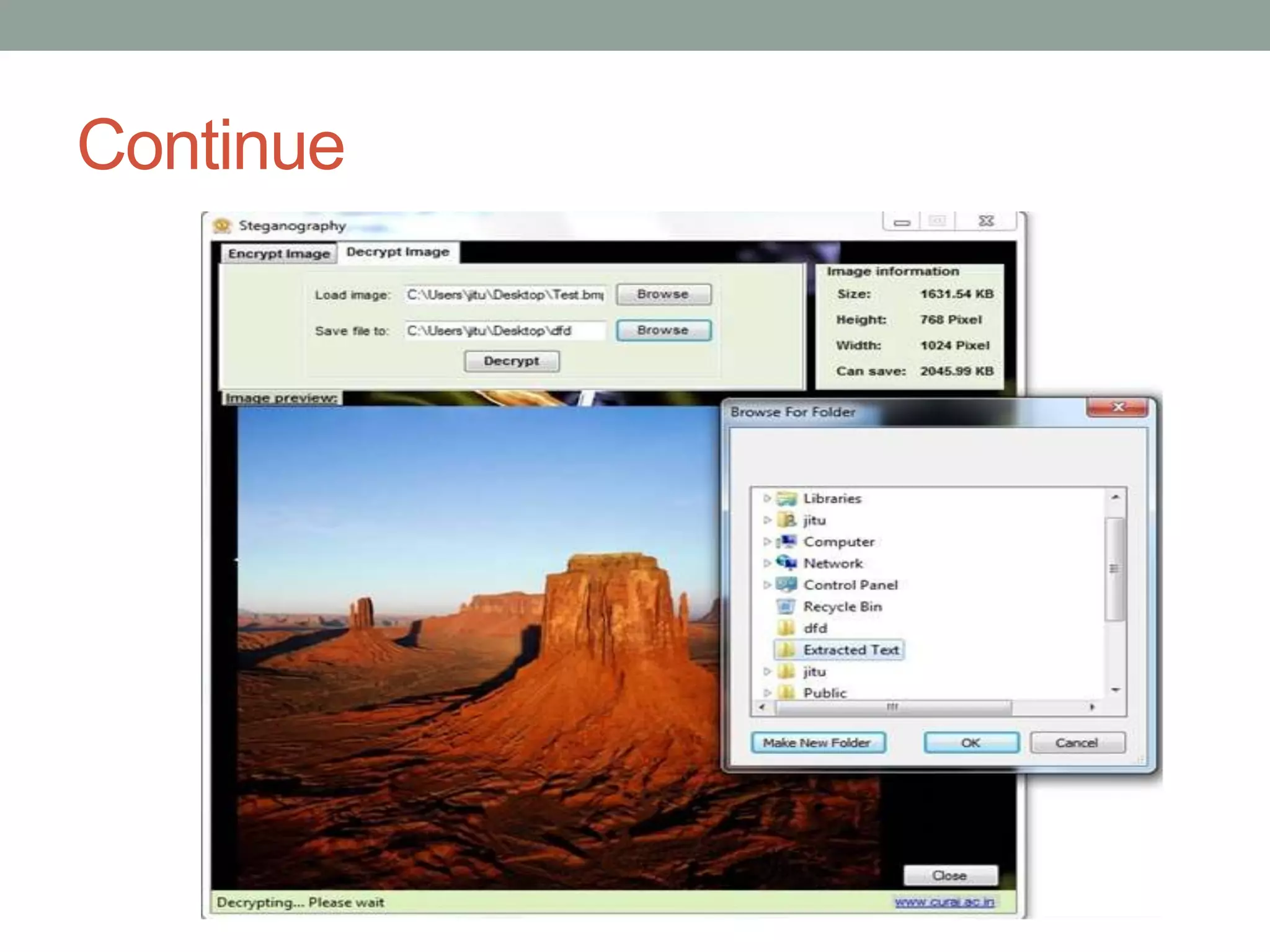Click the Network icon in folder tree

pos(786,563)
